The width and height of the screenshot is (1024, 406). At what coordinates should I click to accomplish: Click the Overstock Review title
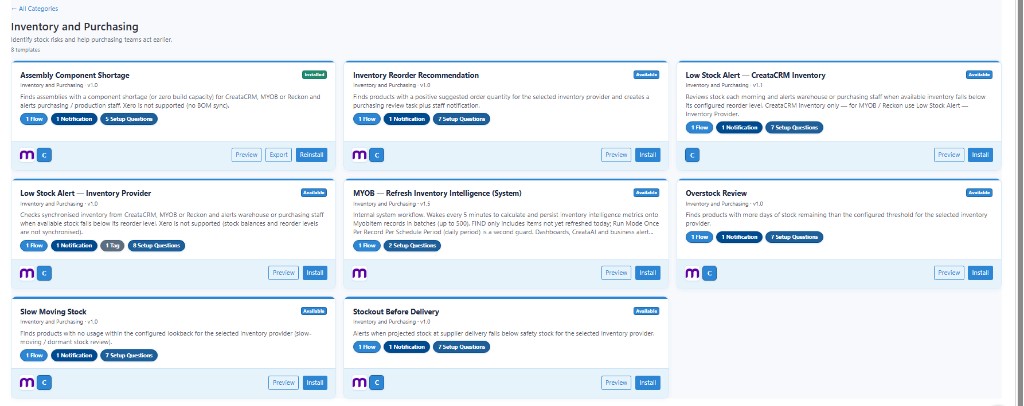point(716,193)
